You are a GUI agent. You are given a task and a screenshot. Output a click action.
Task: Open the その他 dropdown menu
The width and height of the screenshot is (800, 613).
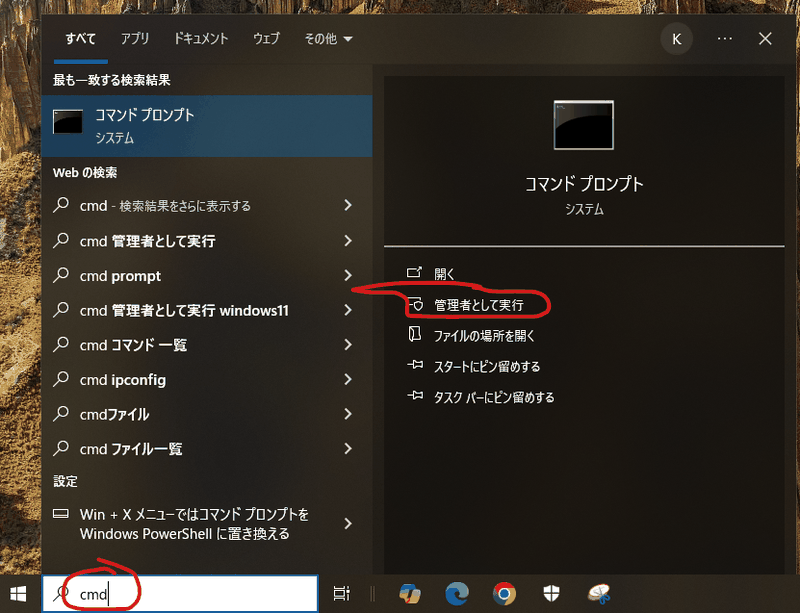tap(328, 39)
